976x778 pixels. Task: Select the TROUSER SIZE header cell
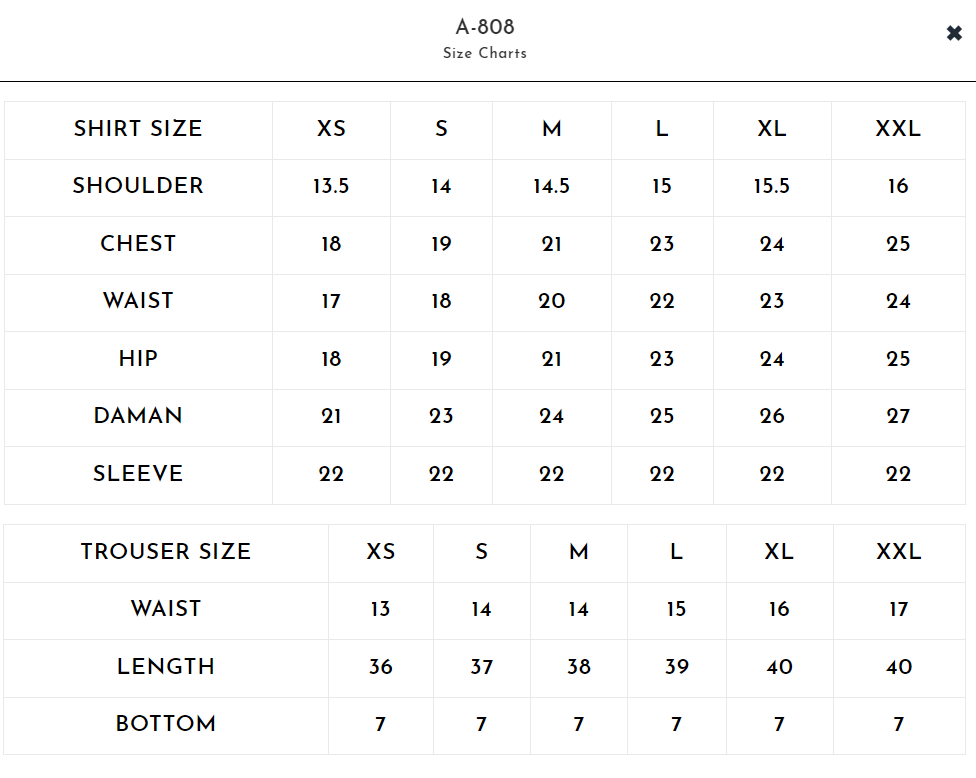point(166,552)
